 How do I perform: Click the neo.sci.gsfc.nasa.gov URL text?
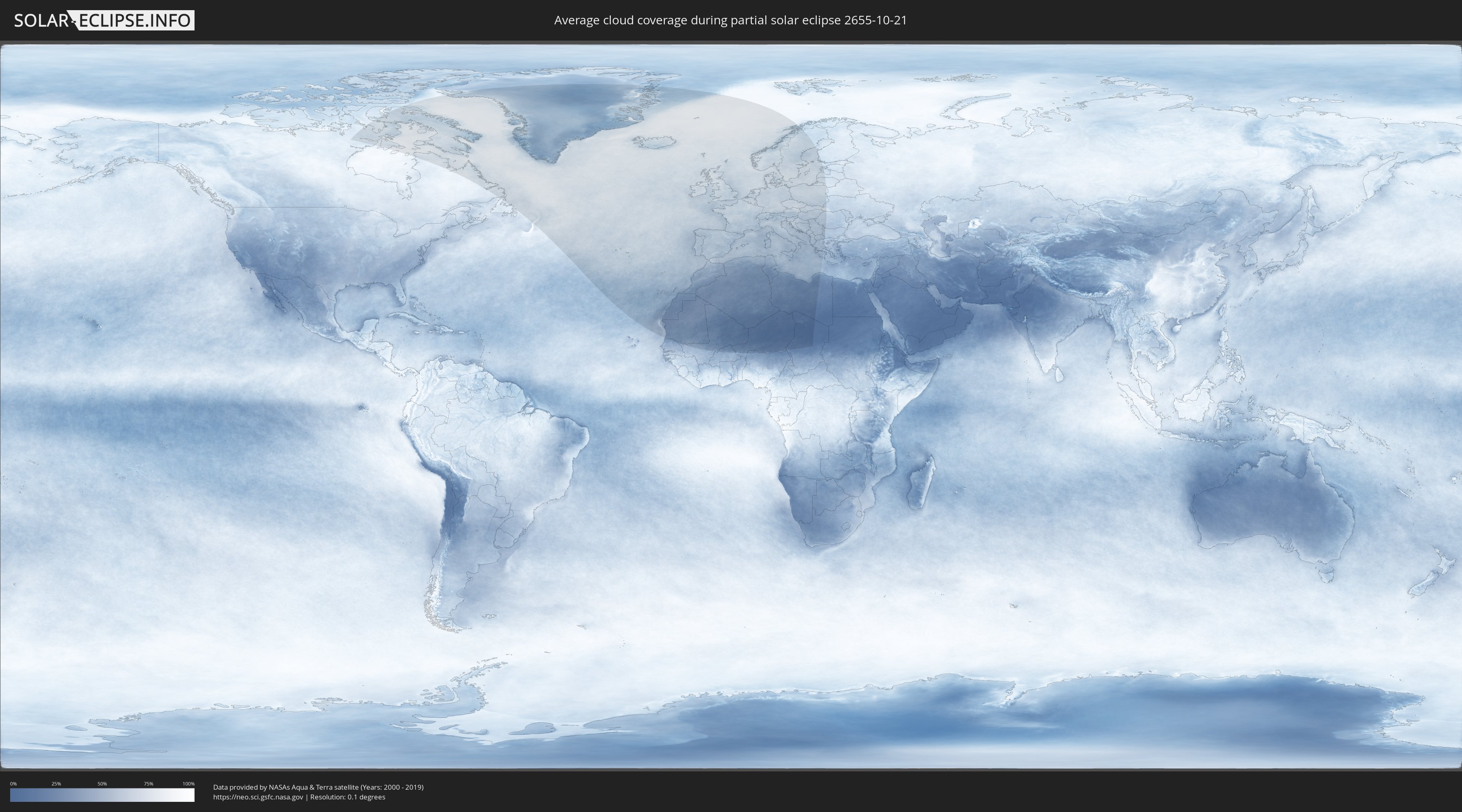coord(258,797)
